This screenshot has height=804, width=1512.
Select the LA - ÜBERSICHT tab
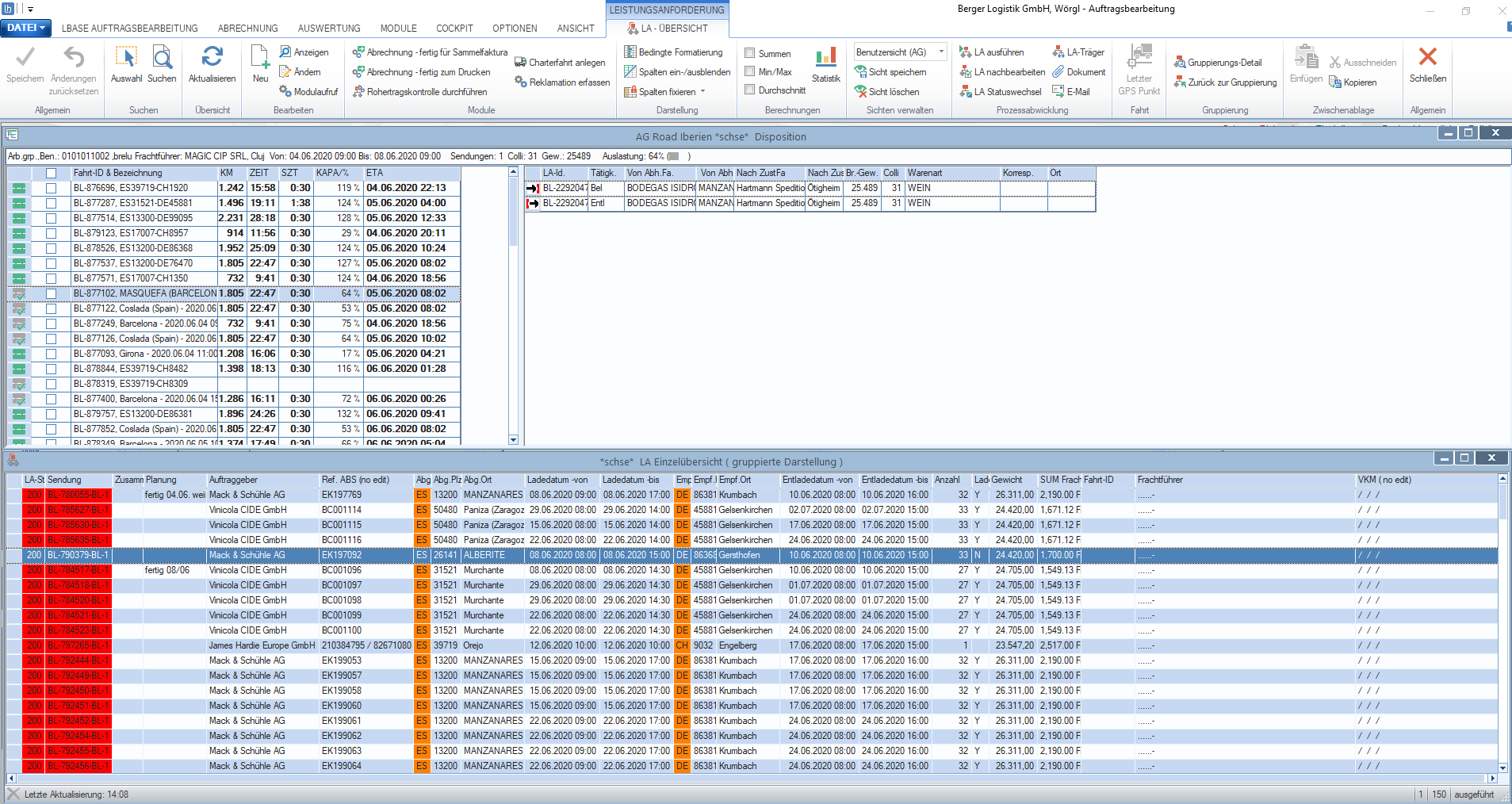tap(667, 29)
